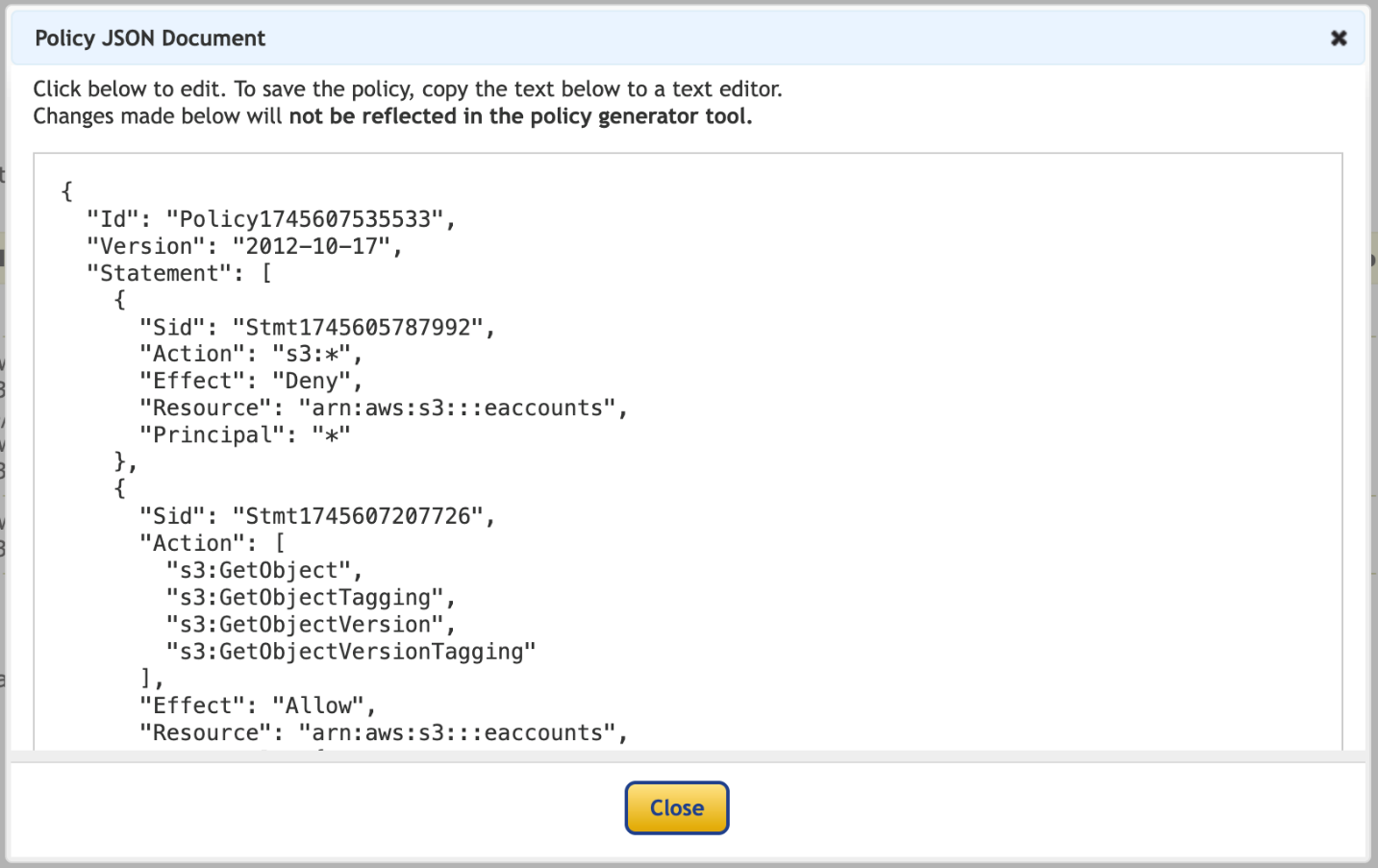Click the "Version": "2012-10-17" line
This screenshot has width=1378, height=868.
click(x=244, y=246)
